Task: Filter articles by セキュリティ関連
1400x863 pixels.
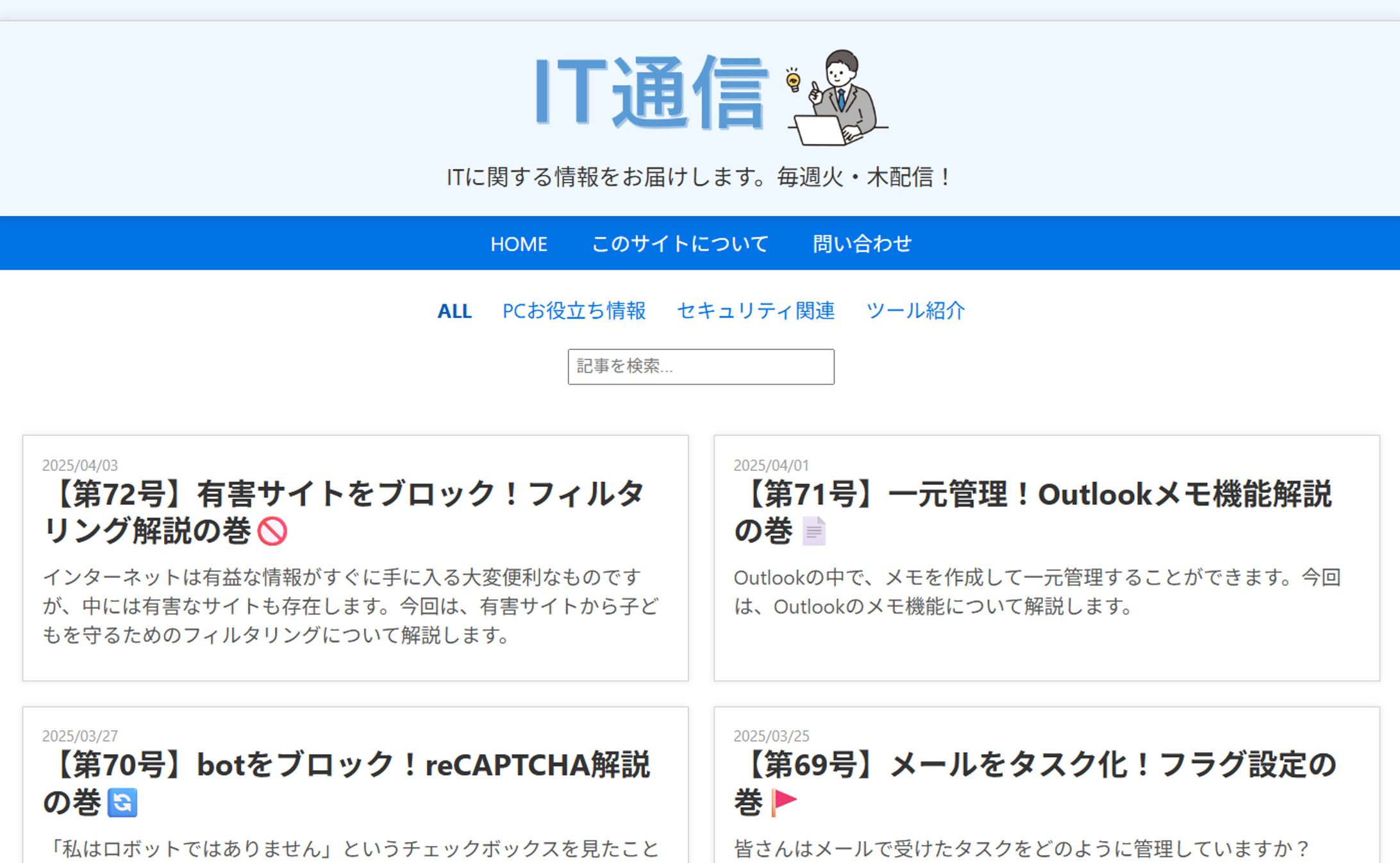Action: click(x=755, y=311)
